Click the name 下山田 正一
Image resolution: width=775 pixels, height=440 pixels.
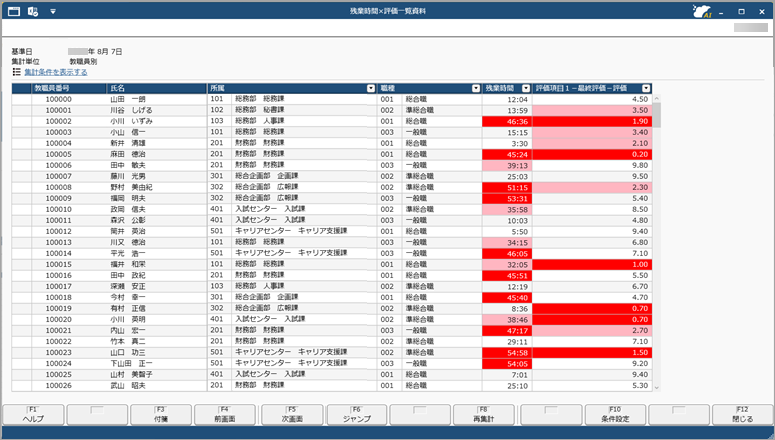(131, 363)
